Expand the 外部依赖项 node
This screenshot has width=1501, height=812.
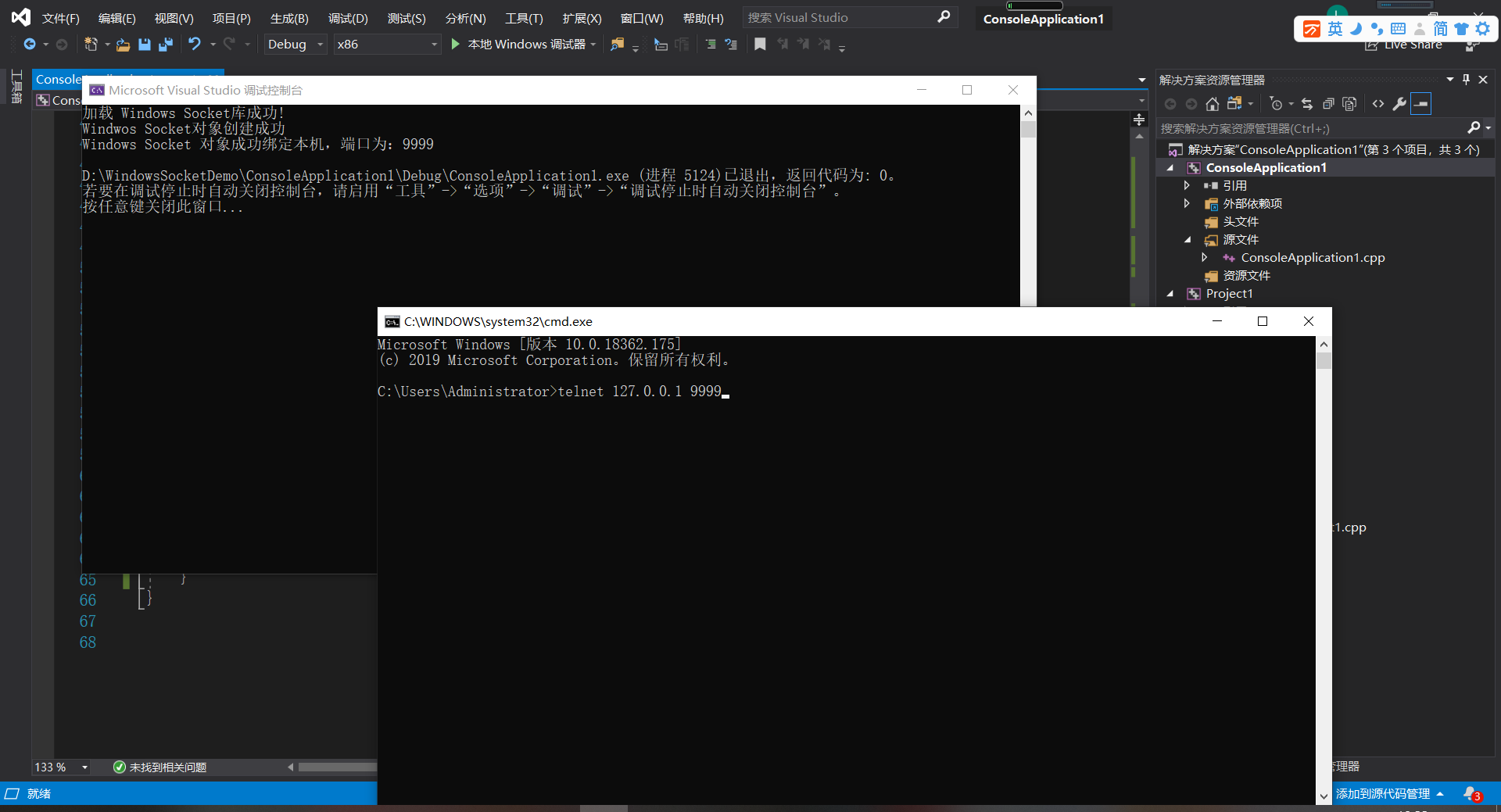(1187, 204)
